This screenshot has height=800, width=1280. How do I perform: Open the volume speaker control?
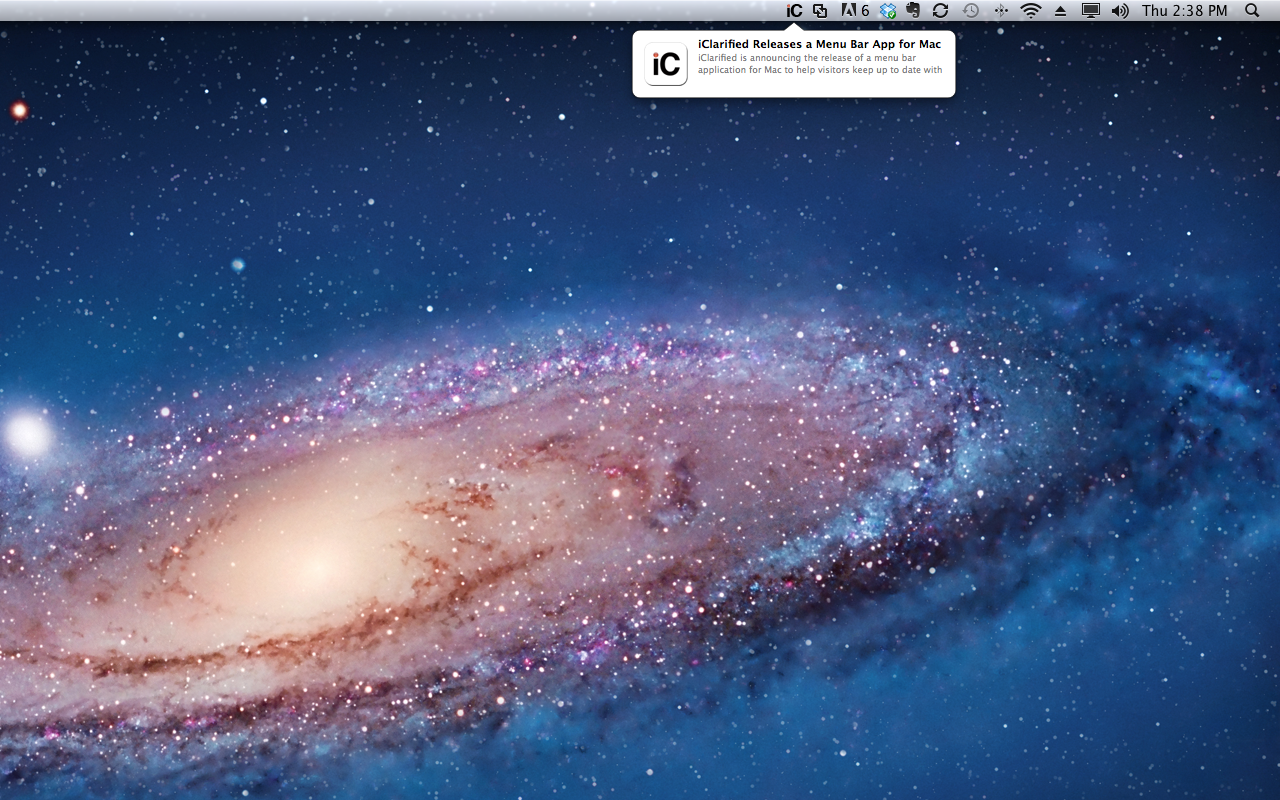(x=1120, y=11)
